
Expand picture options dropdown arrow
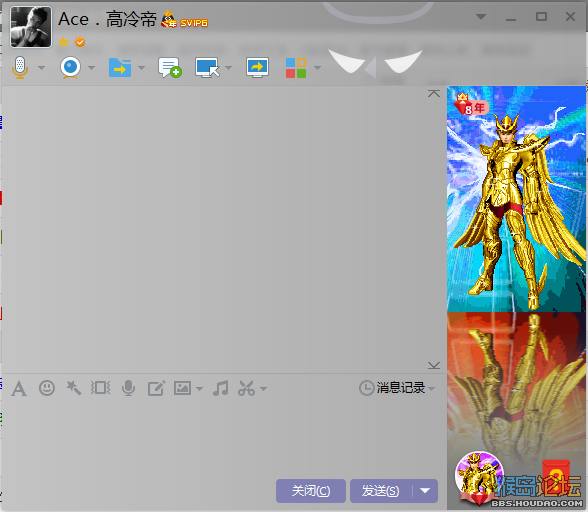(200, 389)
